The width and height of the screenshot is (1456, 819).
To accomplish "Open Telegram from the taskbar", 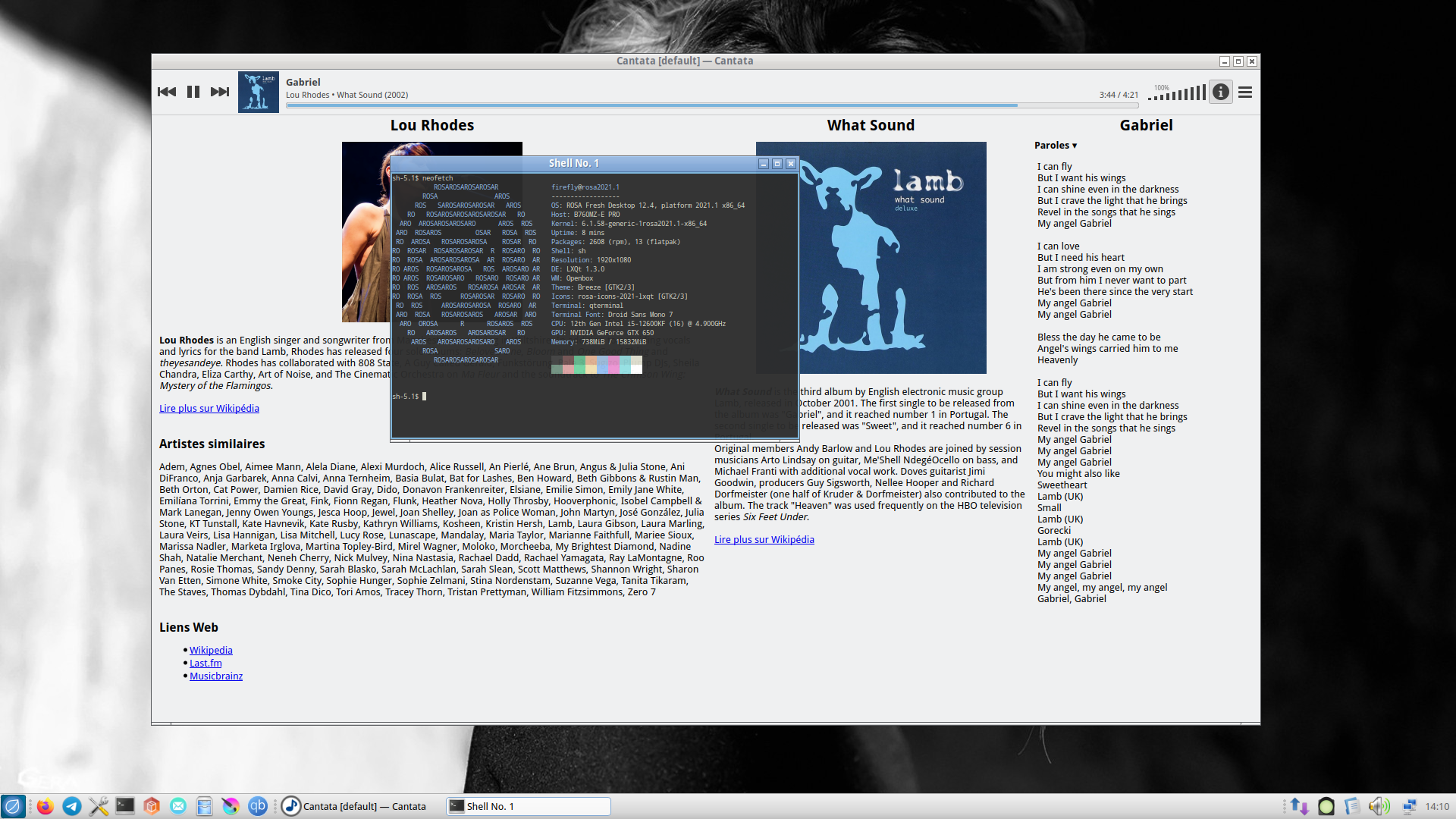I will pyautogui.click(x=72, y=806).
